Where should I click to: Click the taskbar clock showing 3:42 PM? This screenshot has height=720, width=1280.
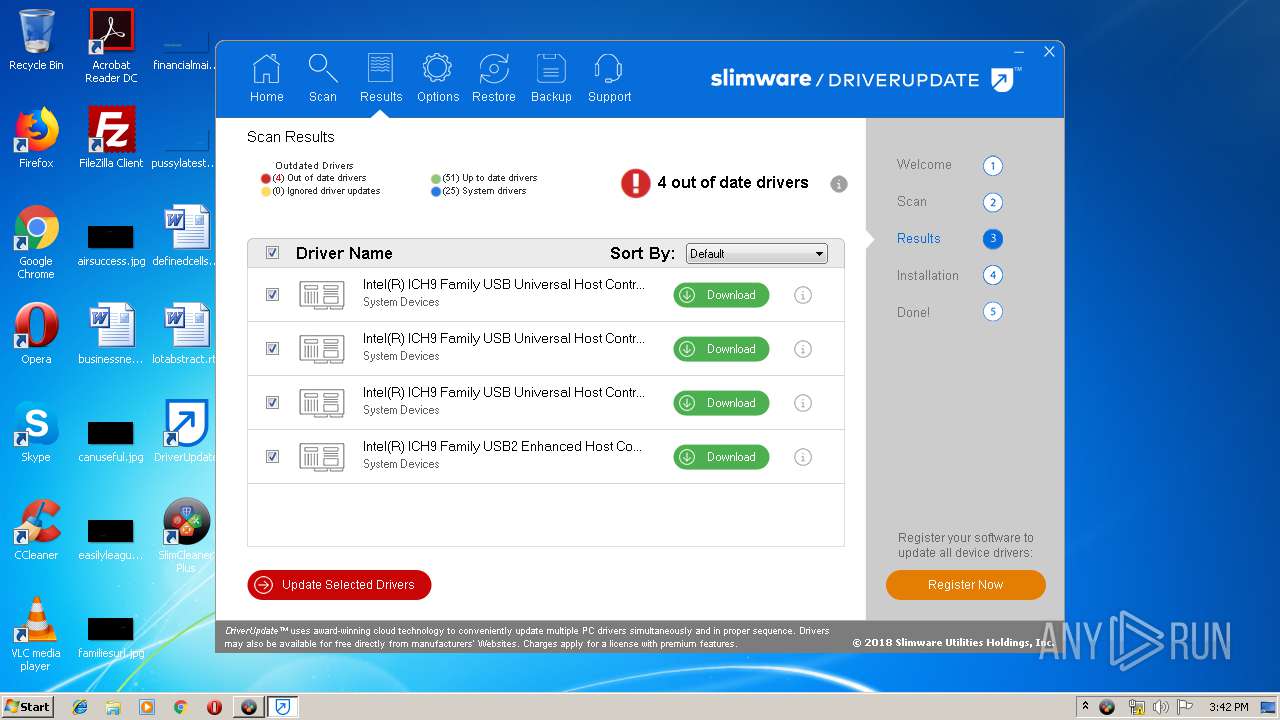pos(1228,707)
